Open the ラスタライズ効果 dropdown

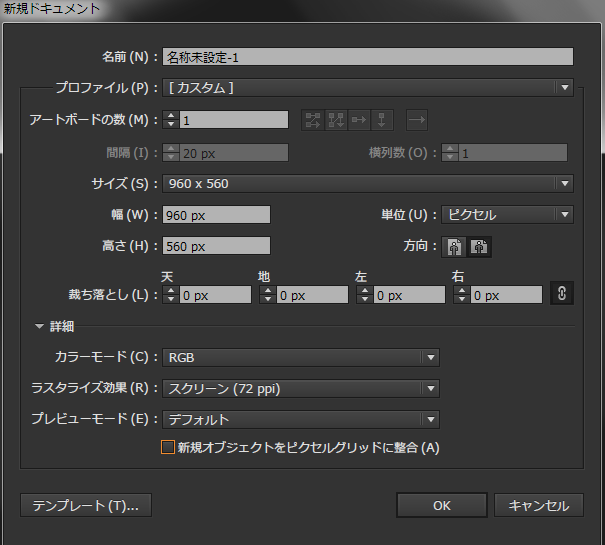[301, 389]
